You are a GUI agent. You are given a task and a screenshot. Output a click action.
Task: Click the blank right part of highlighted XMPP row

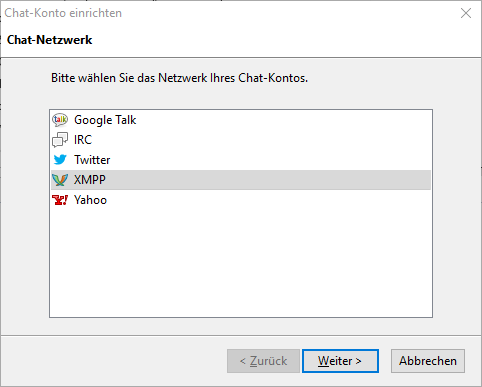coord(267,180)
